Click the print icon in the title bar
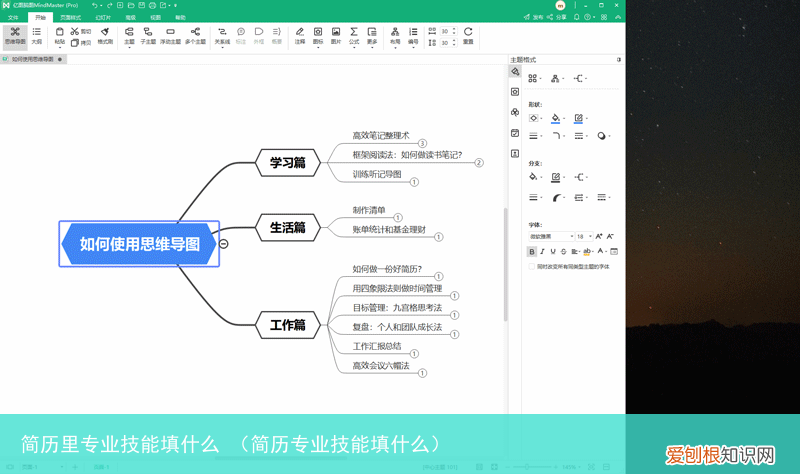Screen dimensions: 800x474 tap(152, 5)
